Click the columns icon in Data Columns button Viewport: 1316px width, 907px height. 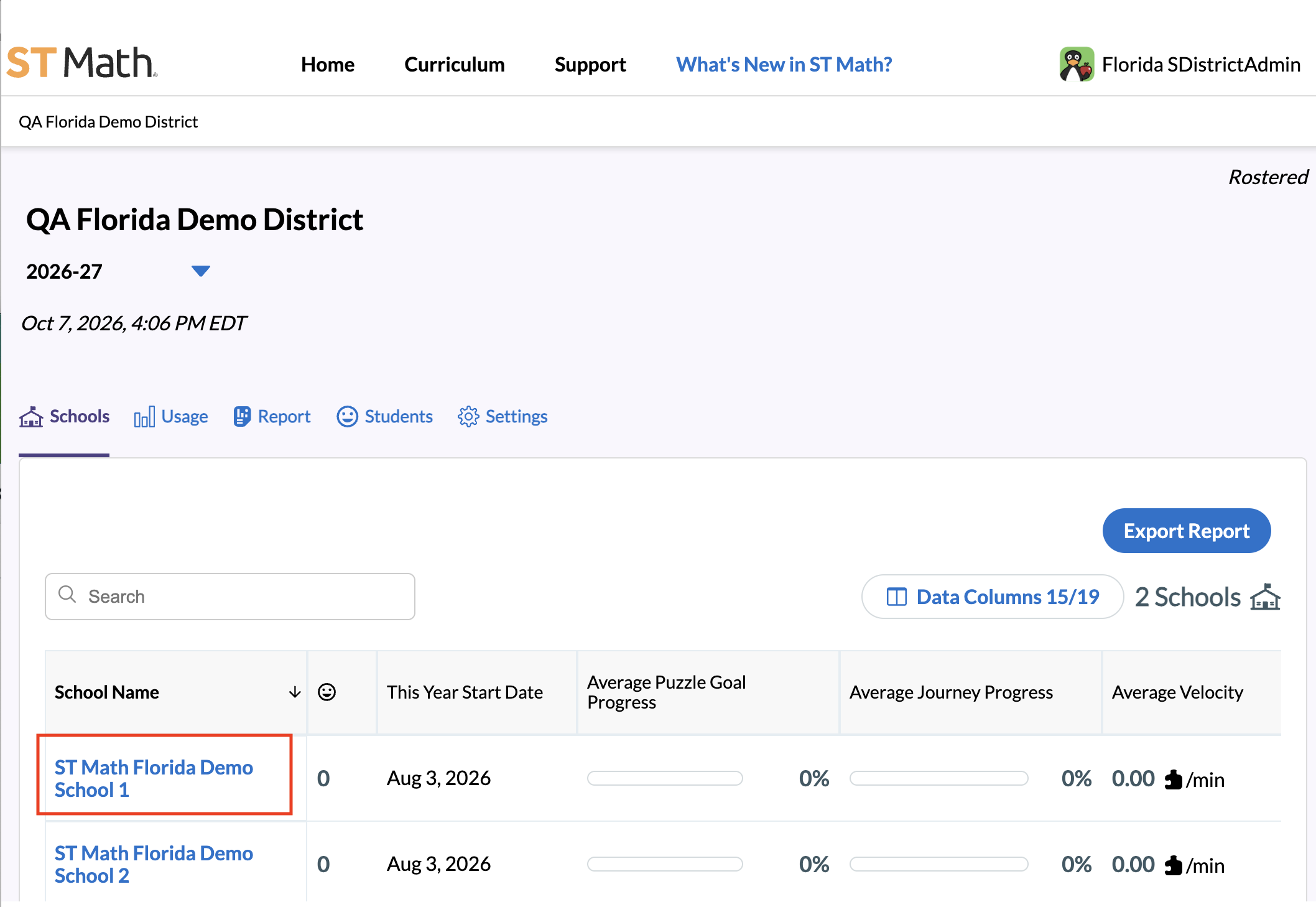[x=896, y=597]
